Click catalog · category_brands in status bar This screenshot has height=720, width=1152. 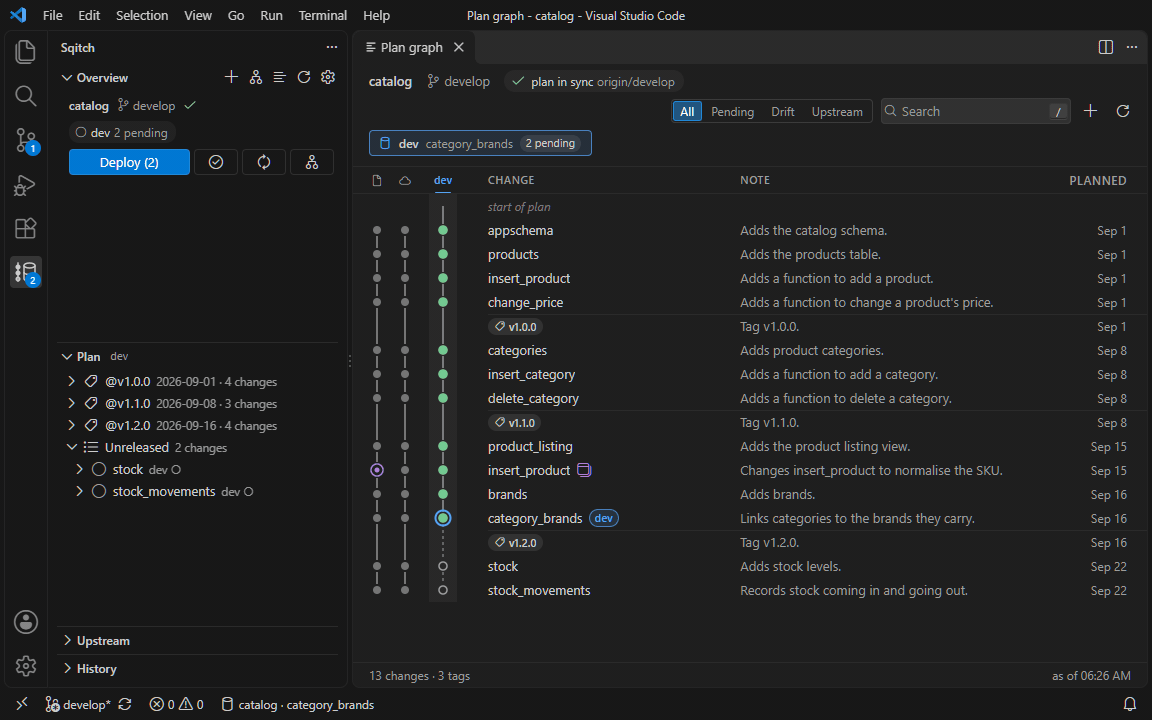tap(298, 705)
